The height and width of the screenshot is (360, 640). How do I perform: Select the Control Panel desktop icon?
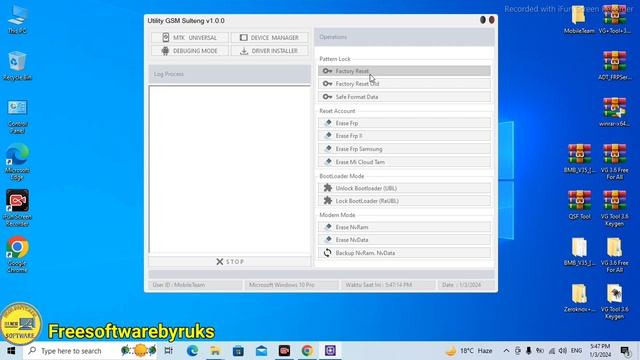pyautogui.click(x=17, y=116)
